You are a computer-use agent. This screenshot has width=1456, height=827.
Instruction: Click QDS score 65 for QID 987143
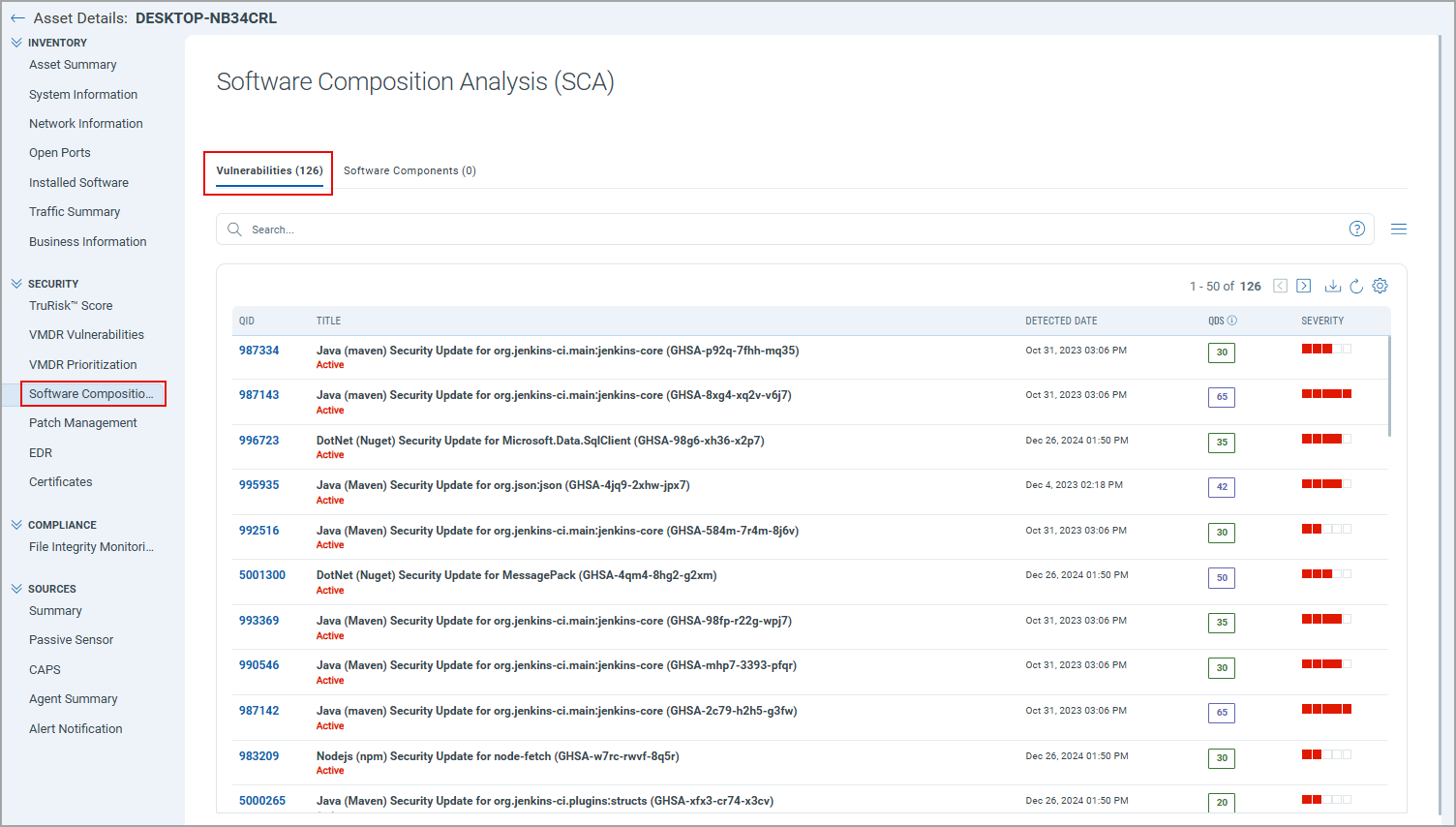pyautogui.click(x=1222, y=397)
